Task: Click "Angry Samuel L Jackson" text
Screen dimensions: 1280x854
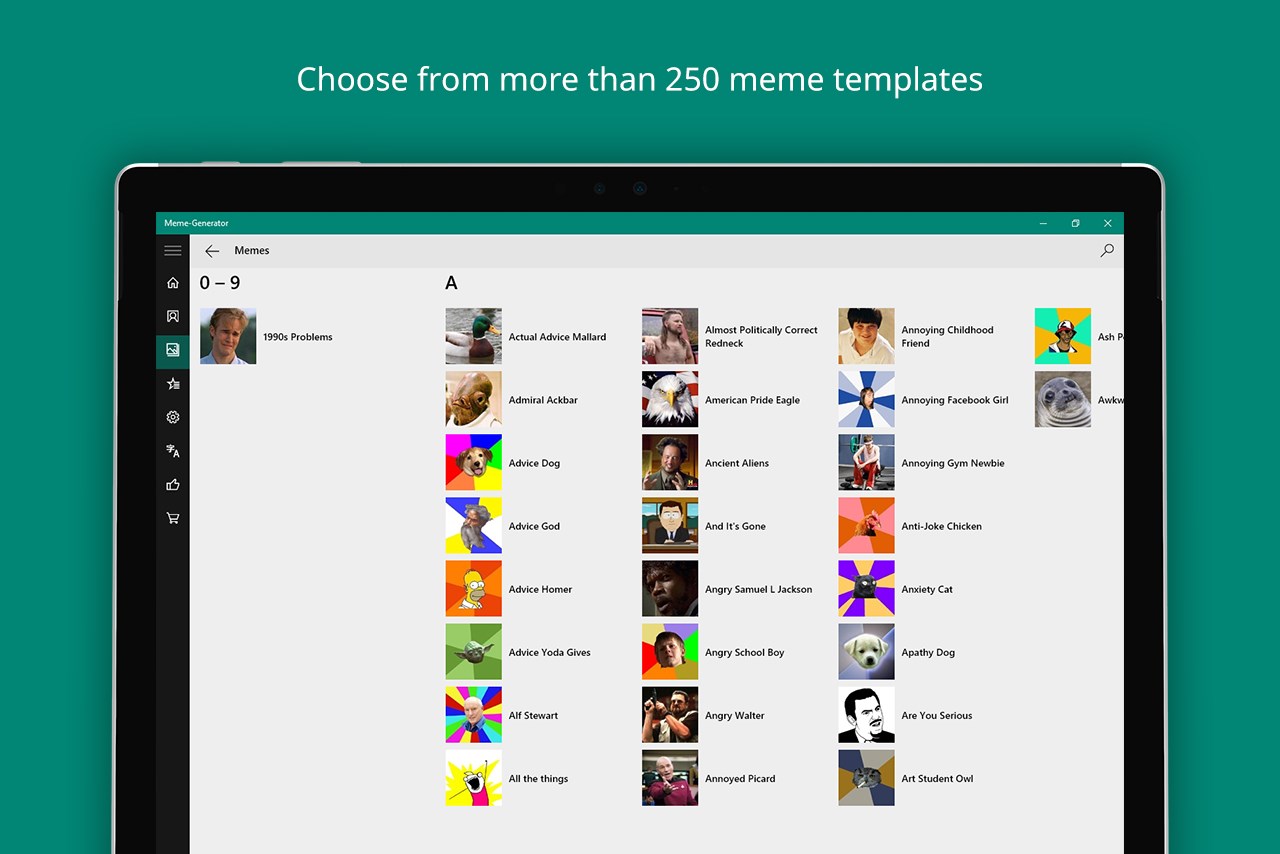Action: tap(759, 589)
